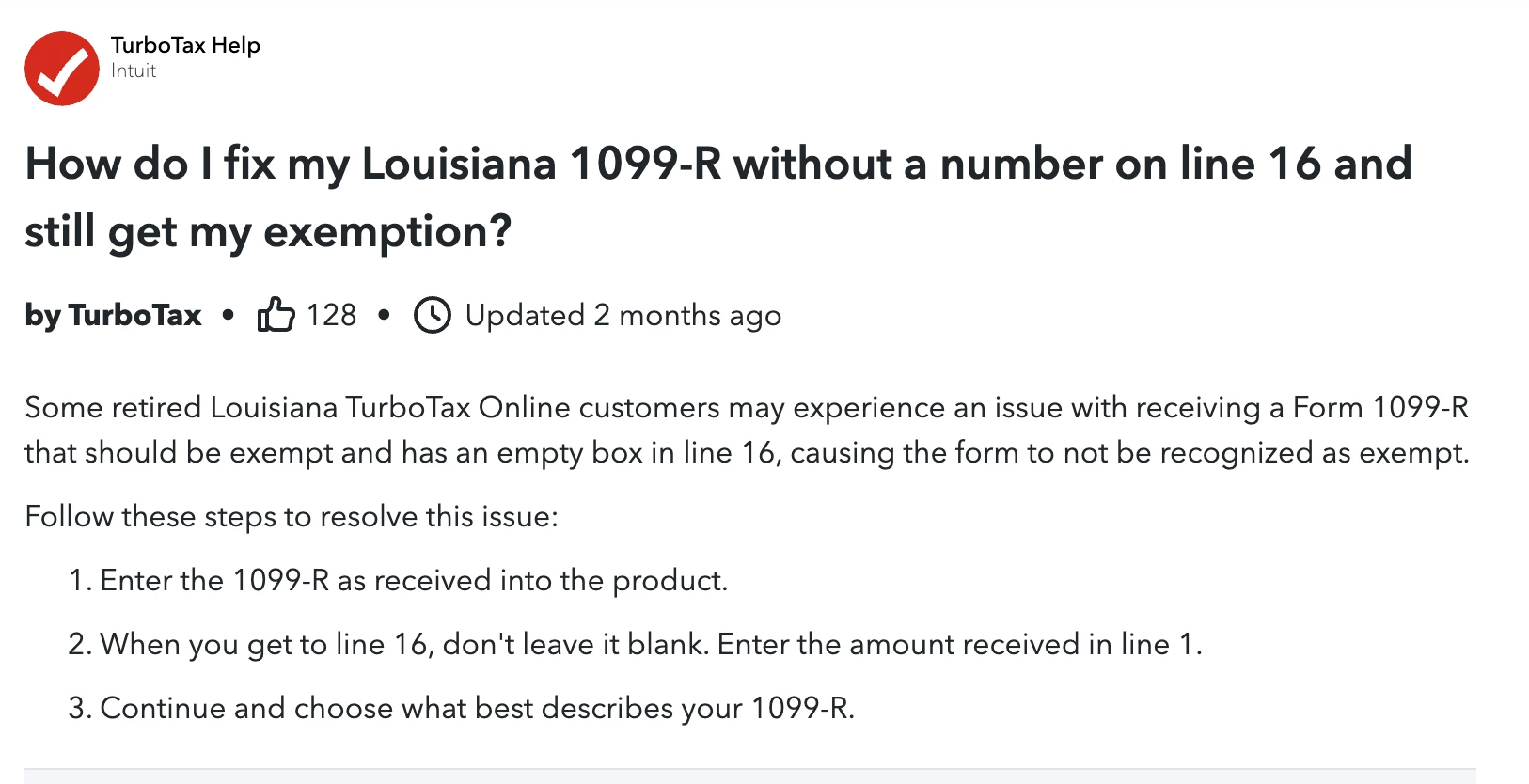The height and width of the screenshot is (784, 1529).
Task: Select the bullet separator after 128
Action: tap(384, 316)
